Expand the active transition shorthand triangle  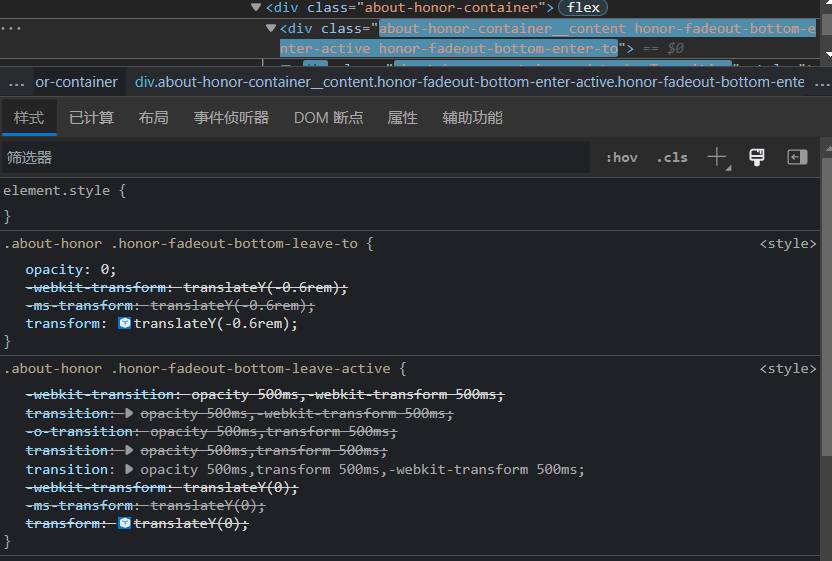point(129,469)
